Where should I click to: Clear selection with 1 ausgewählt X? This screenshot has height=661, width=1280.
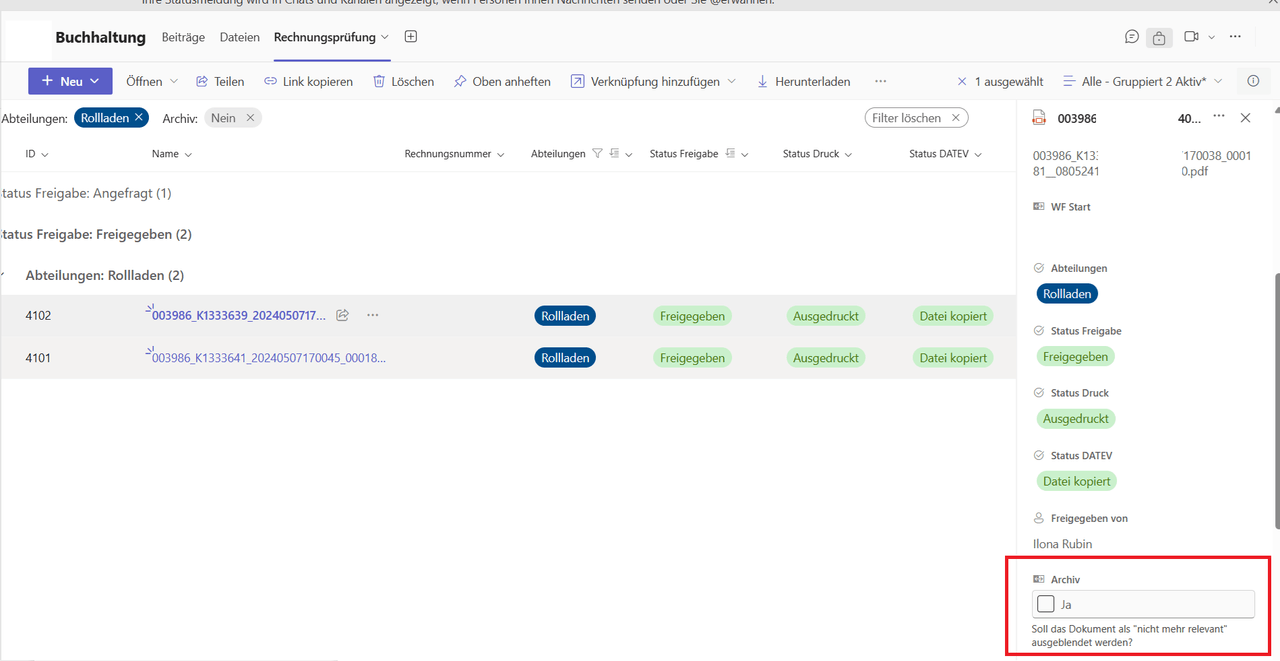(962, 82)
